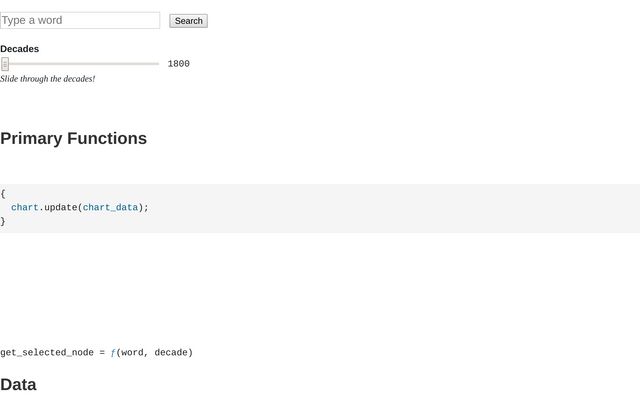Click the 'Primary Functions' heading
This screenshot has height=400, width=640.
click(x=73, y=138)
